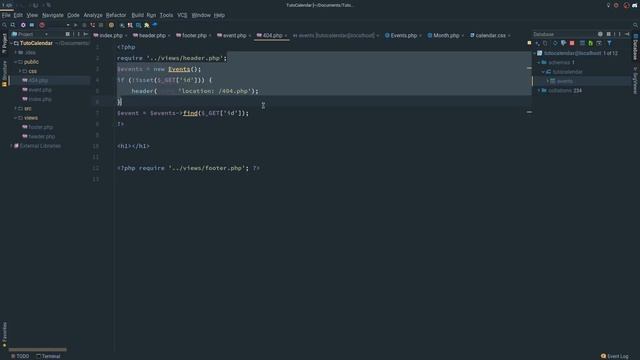Screen dimensions: 640x360
Task: Switch to the calendar.css editor tab
Action: (x=489, y=36)
